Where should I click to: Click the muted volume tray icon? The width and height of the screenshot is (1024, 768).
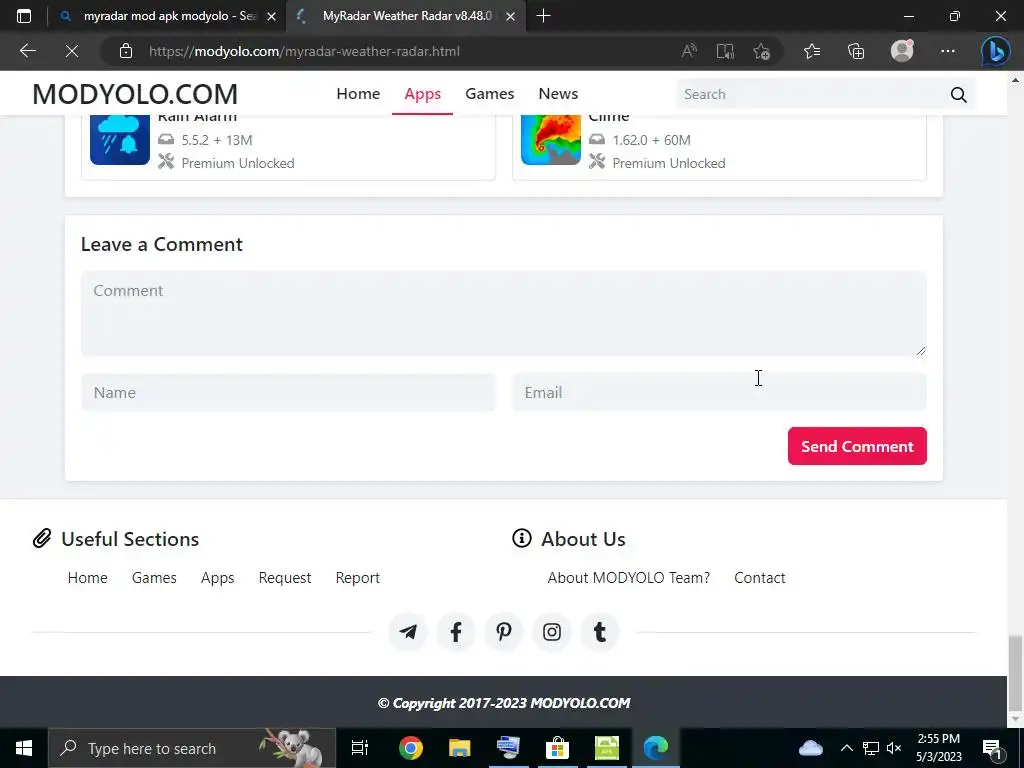point(894,748)
